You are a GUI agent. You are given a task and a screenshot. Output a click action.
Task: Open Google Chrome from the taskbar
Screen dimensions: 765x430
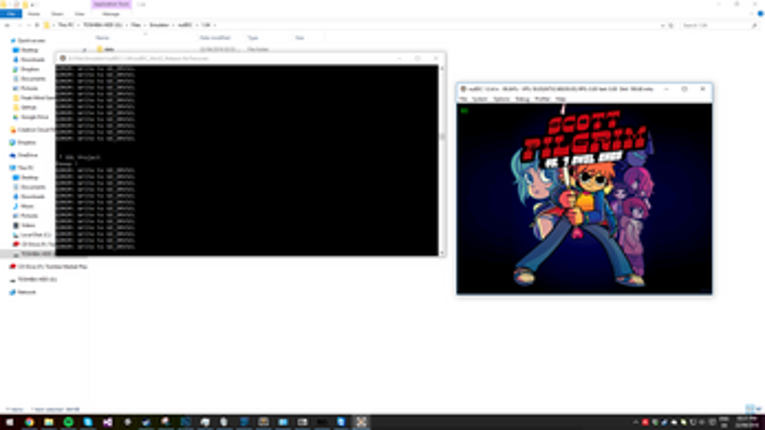pos(29,422)
